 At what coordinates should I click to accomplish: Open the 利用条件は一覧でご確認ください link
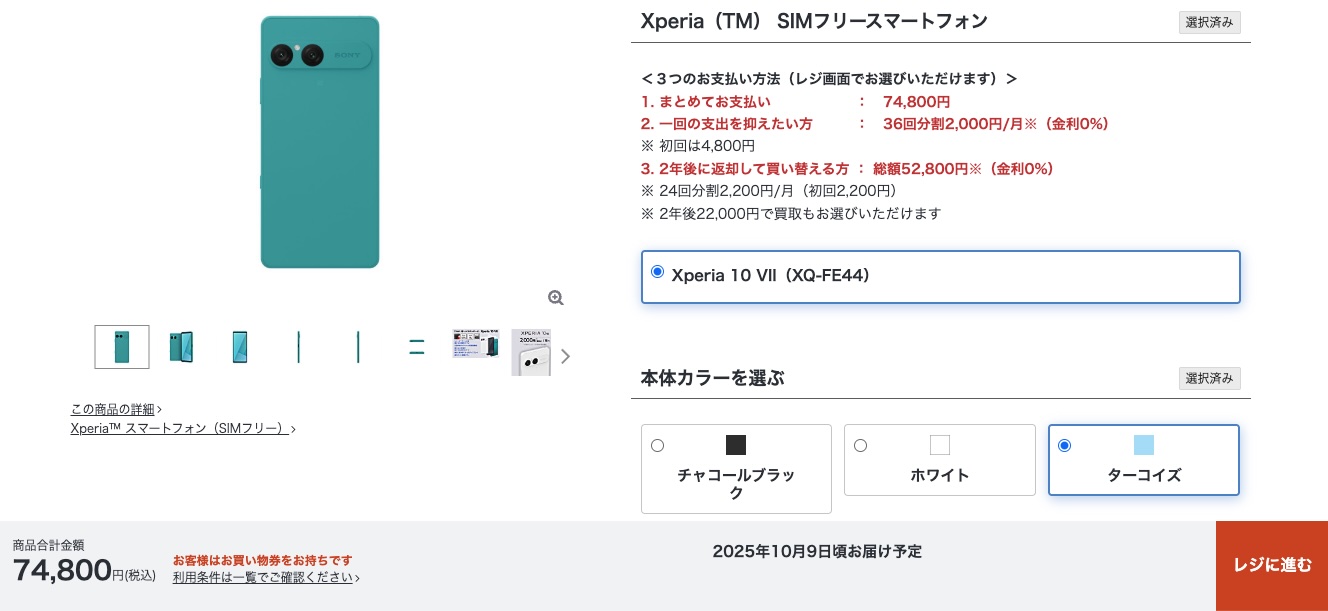click(263, 577)
